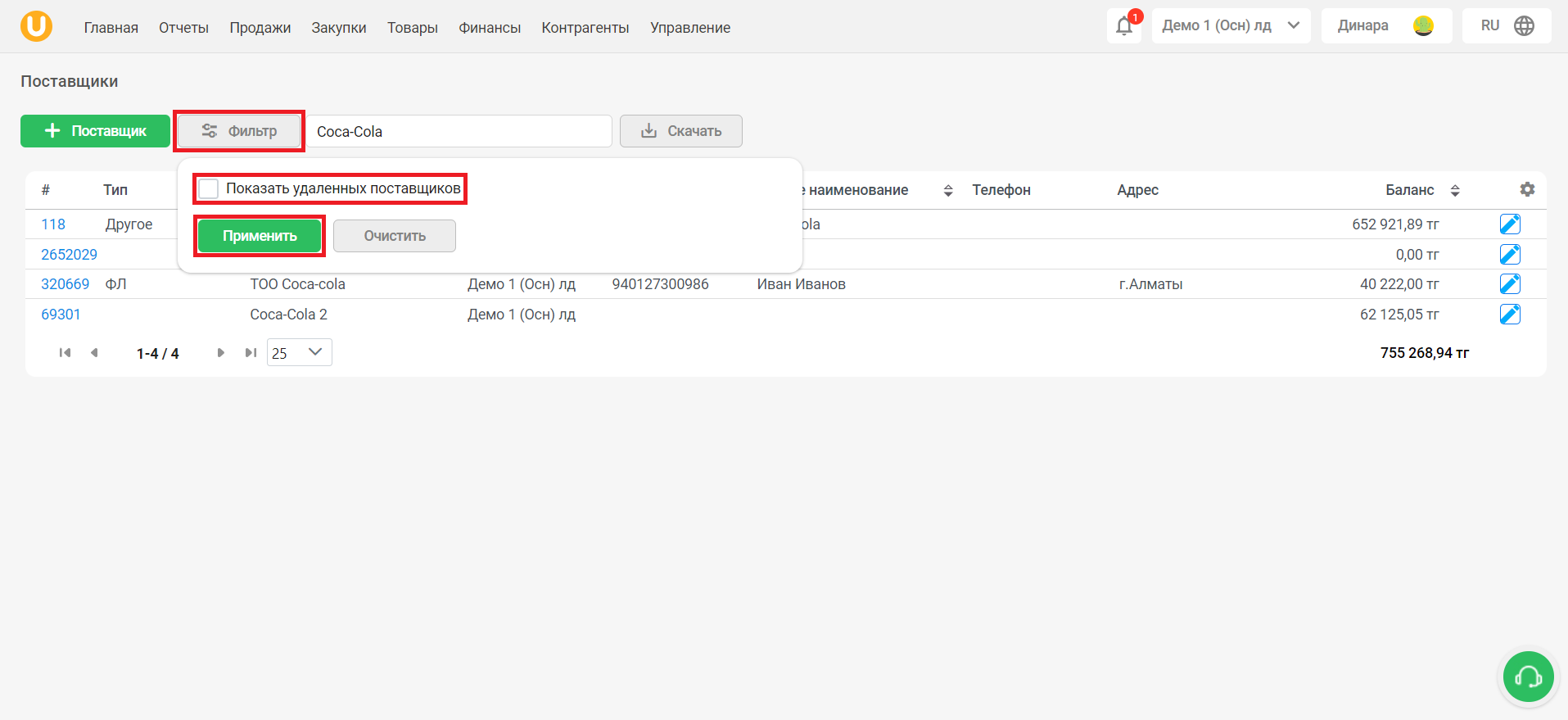Click the Адрес column header
The height and width of the screenshot is (720, 1568).
tap(1137, 190)
